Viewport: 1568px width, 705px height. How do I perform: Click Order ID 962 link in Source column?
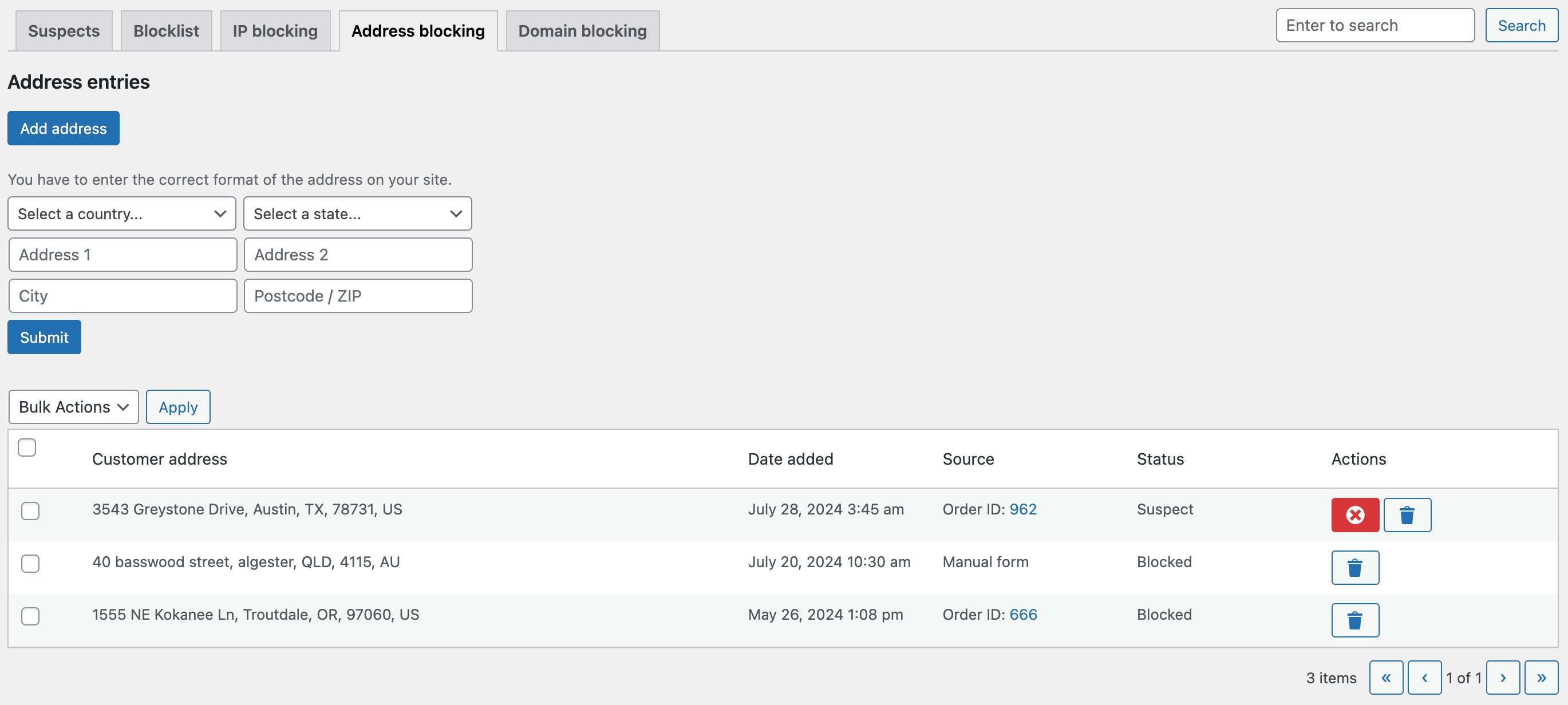(x=1022, y=509)
